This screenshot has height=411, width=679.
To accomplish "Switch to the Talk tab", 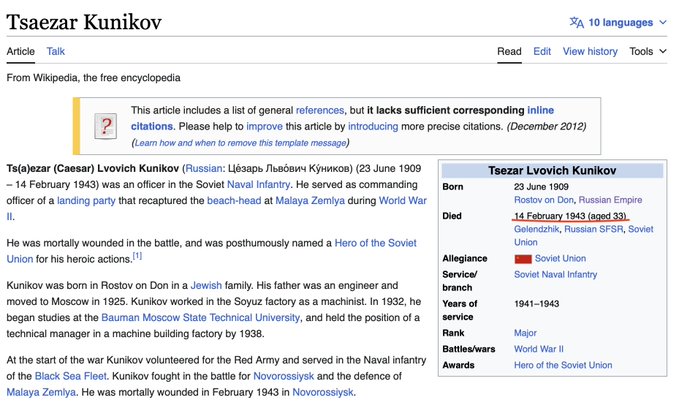I will click(55, 51).
